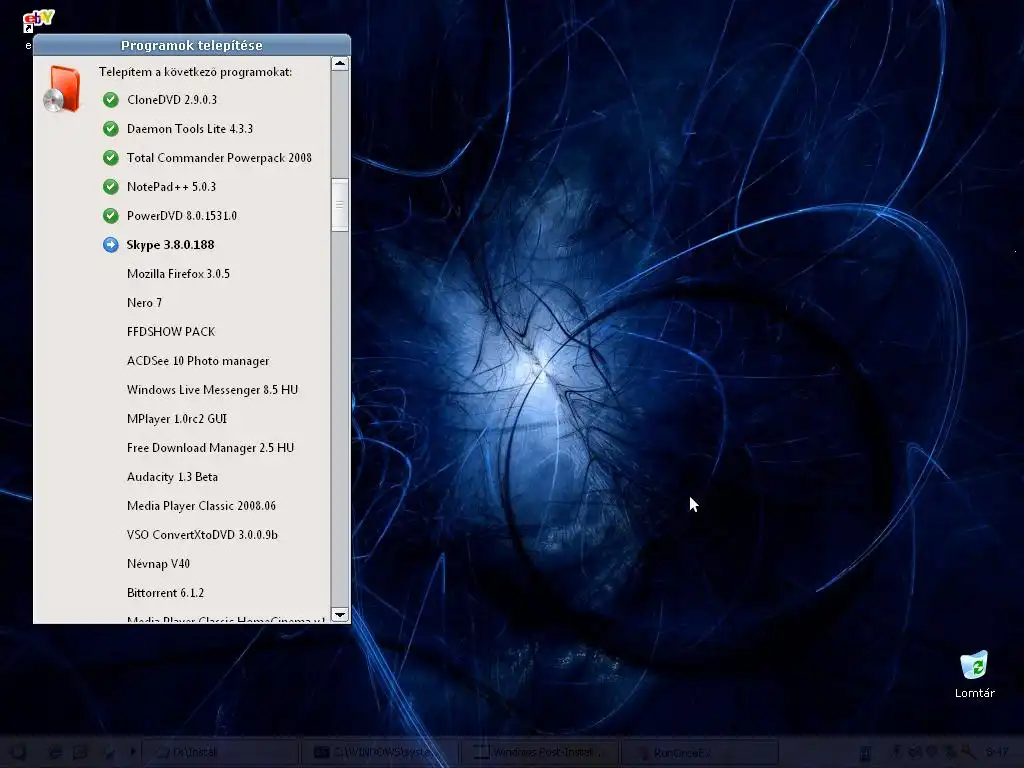
Task: Select Free Download Manager 2.5 HU entry
Action: coord(210,448)
